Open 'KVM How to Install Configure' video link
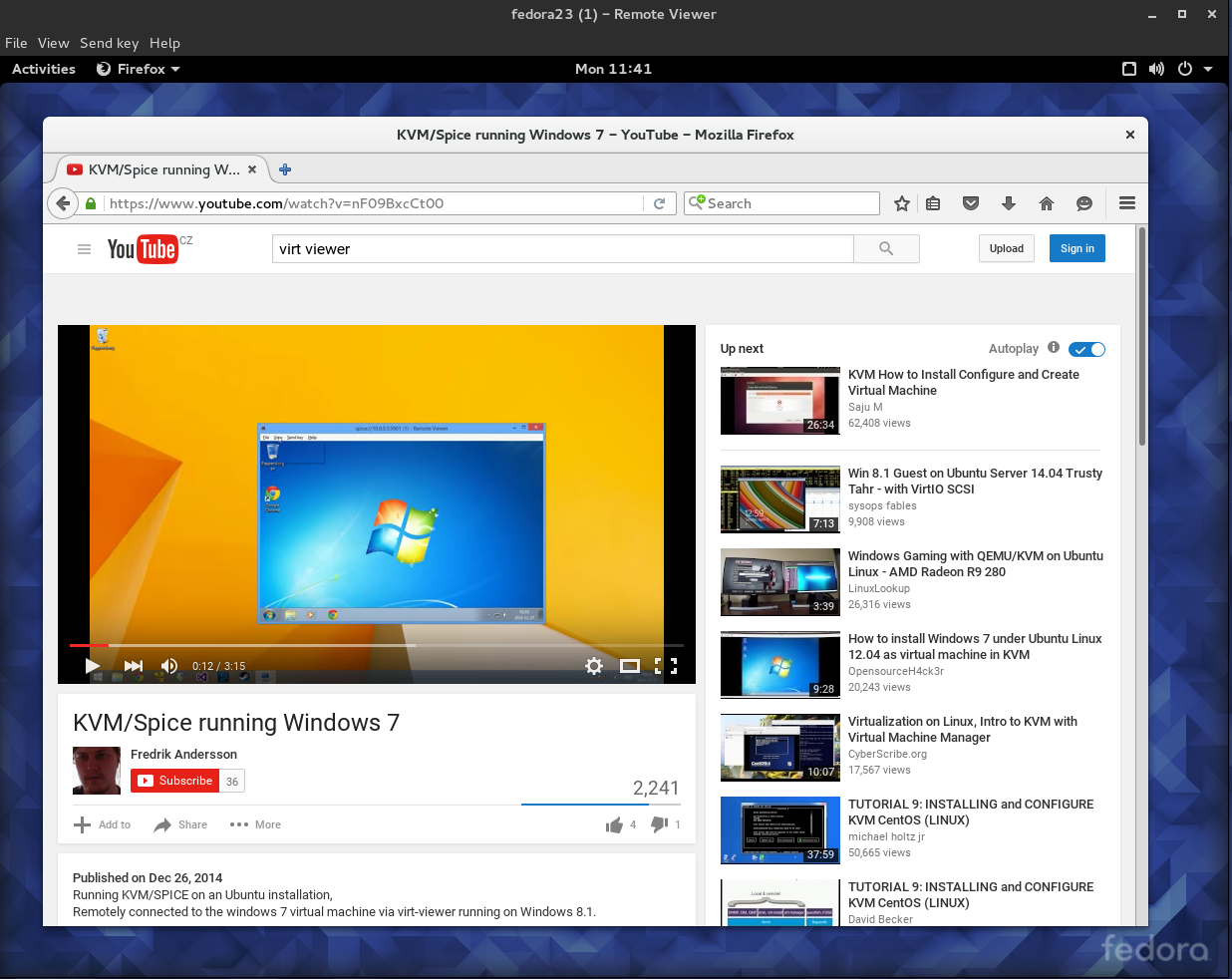The width and height of the screenshot is (1232, 979). (964, 383)
